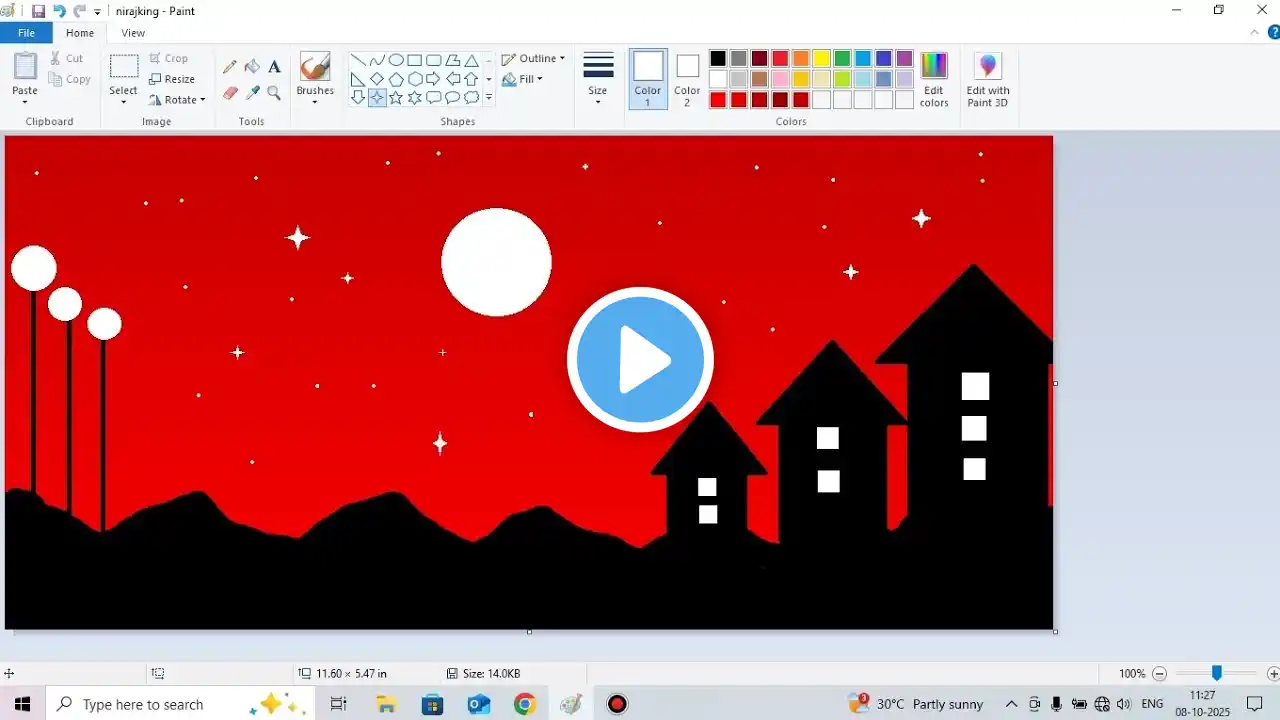Viewport: 1280px width, 720px height.
Task: Activate the Color 1 selector
Action: click(648, 79)
